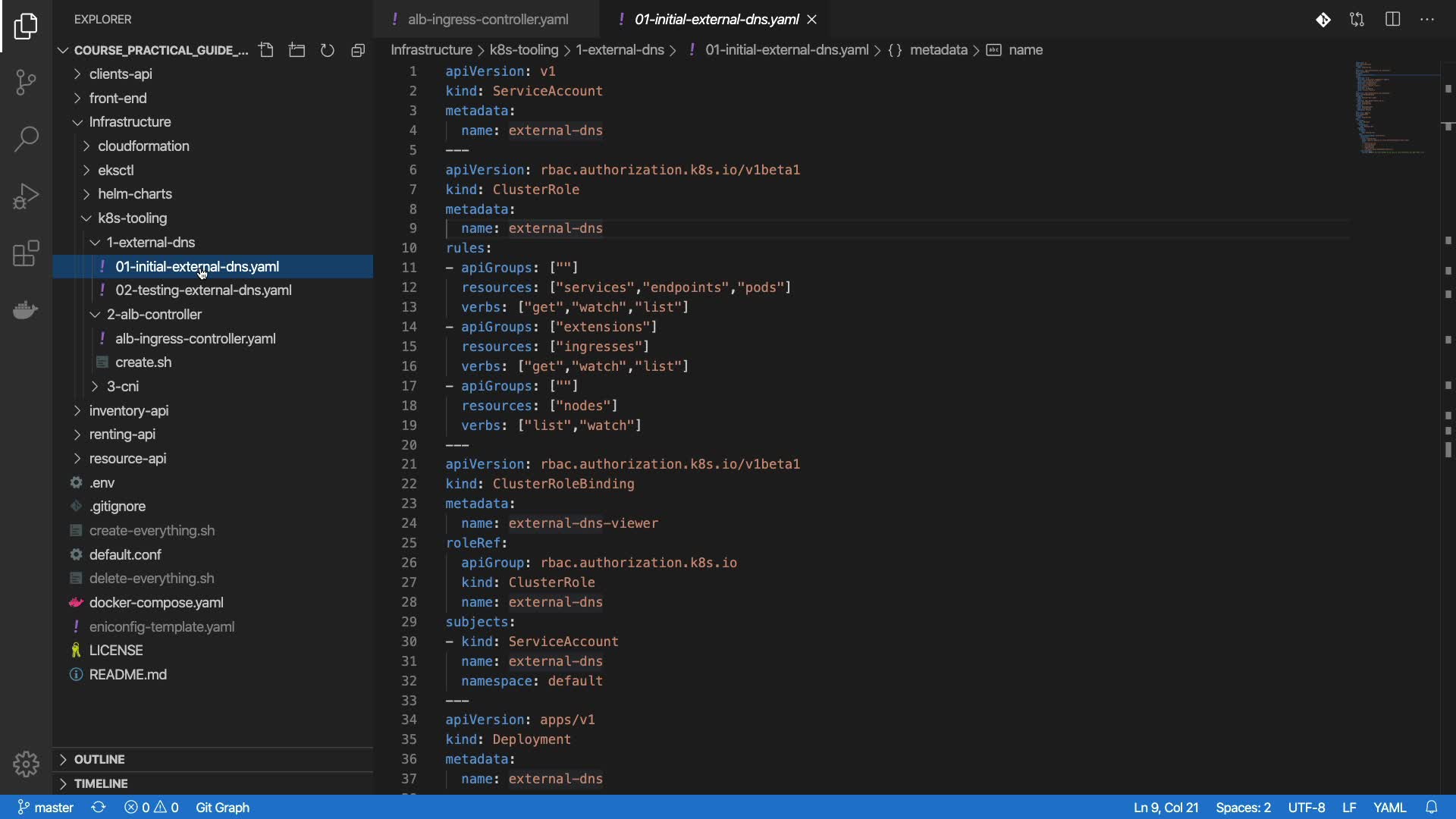Collapse all folders in Explorer

(358, 50)
